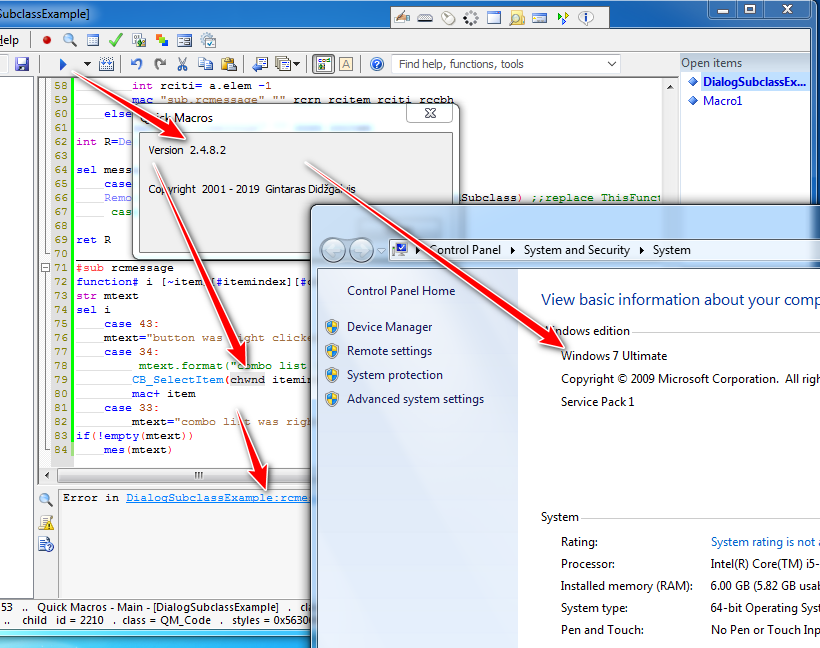Click System in the address breadcrumb

coord(671,250)
